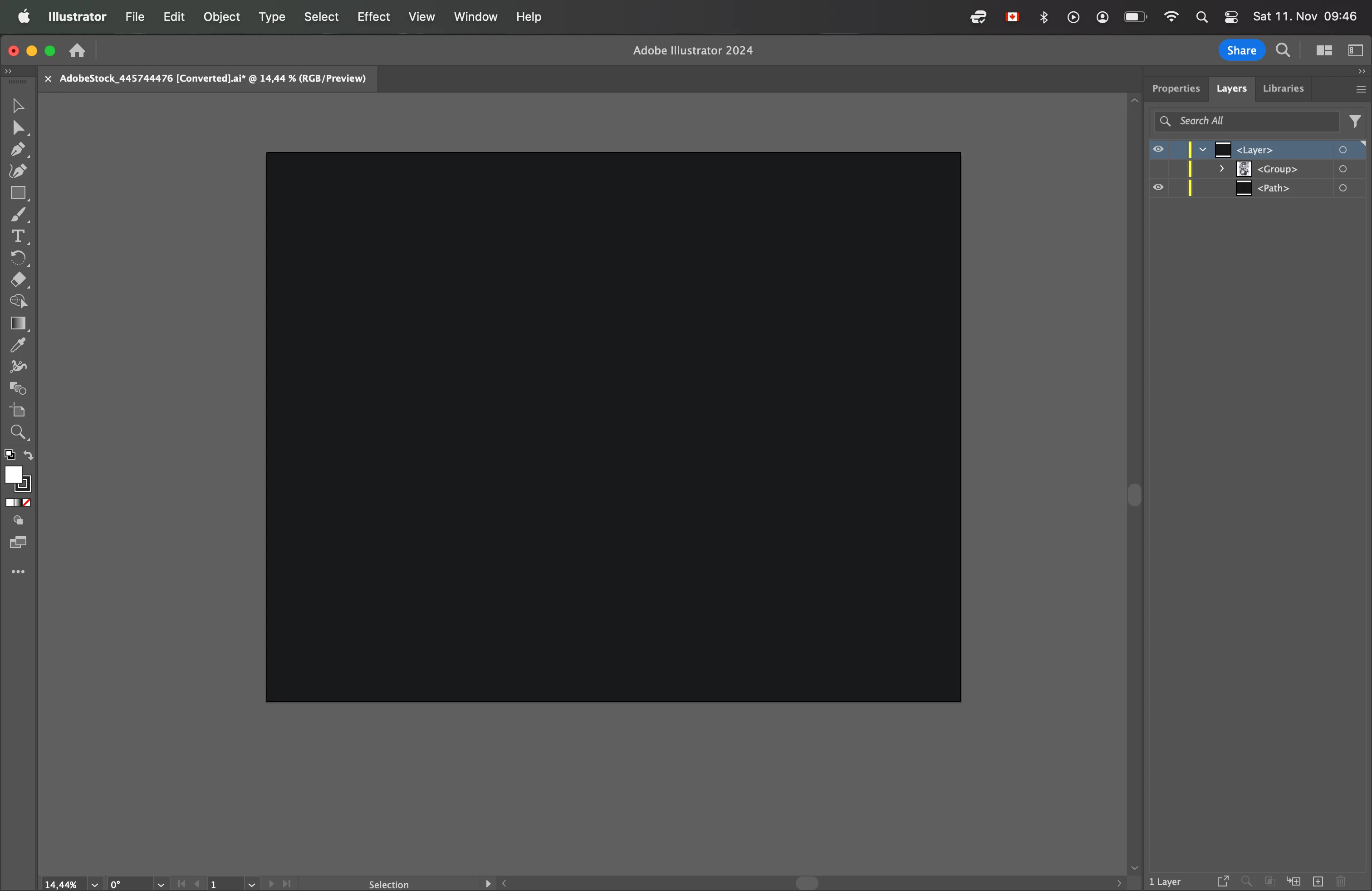Image resolution: width=1372 pixels, height=891 pixels.
Task: Click the white Fill color swatch
Action: pos(13,475)
